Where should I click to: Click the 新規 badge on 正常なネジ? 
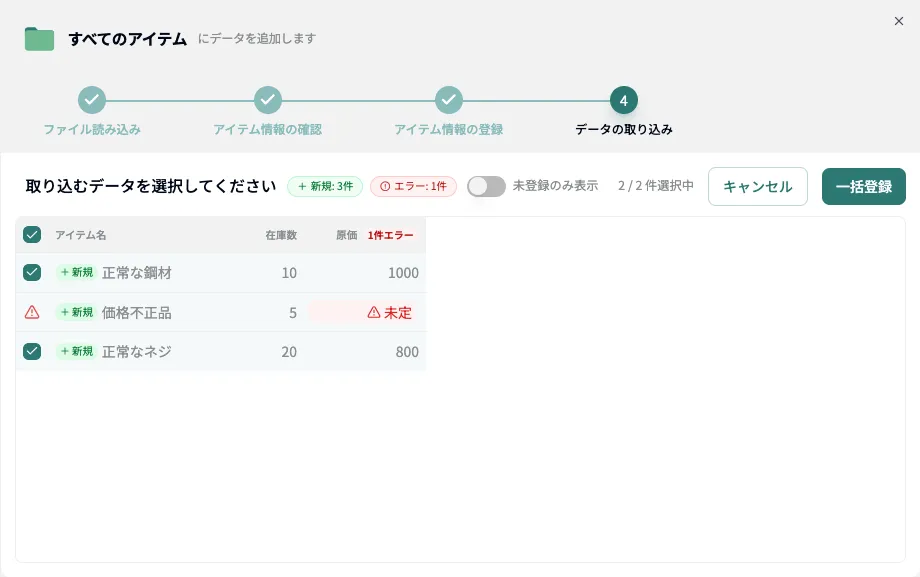coord(76,351)
